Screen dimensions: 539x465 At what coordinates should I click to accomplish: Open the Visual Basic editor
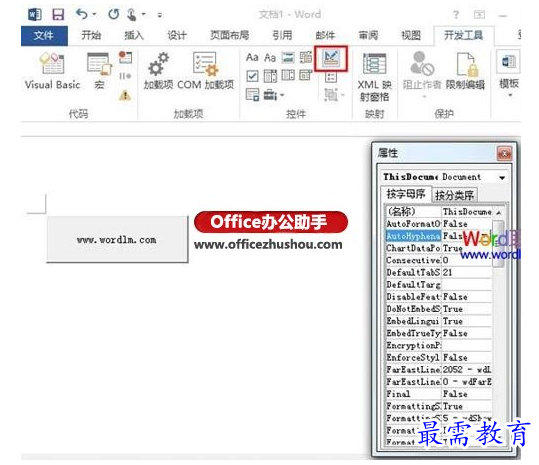(52, 70)
